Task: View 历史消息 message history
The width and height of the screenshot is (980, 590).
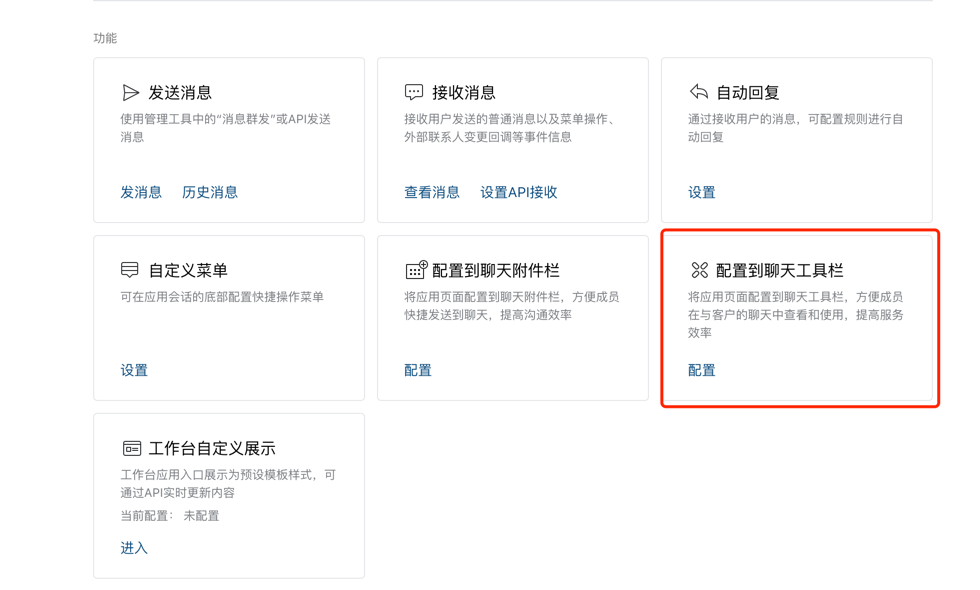Action: [x=210, y=192]
